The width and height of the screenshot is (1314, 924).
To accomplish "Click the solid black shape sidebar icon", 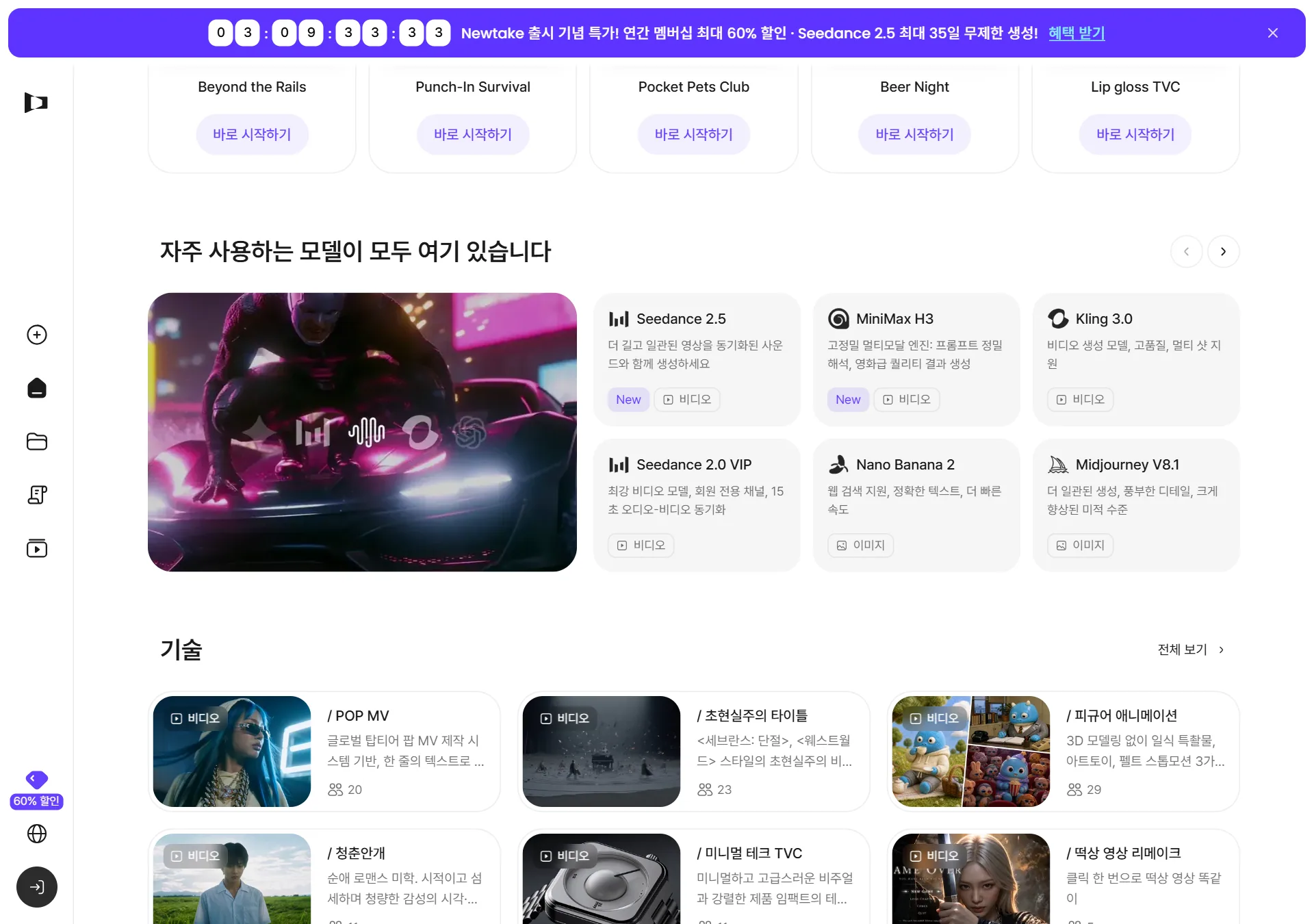I will pyautogui.click(x=37, y=388).
